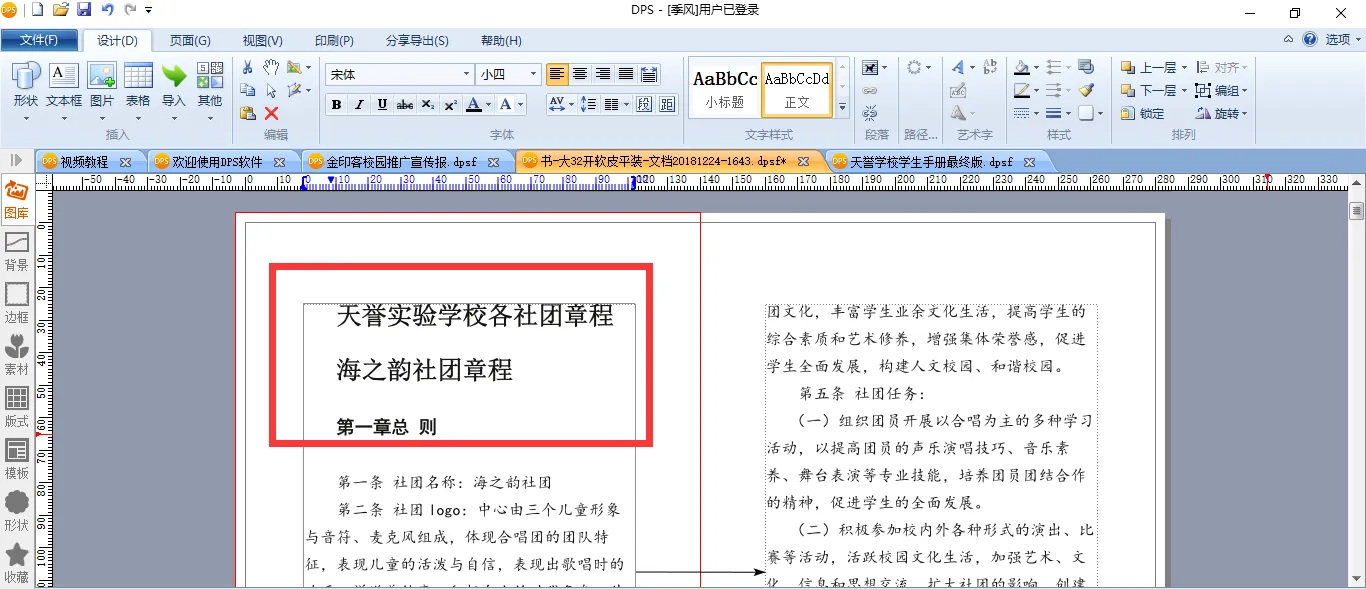Open the font name dropdown 宋体
The width and height of the screenshot is (1366, 589).
pos(466,74)
